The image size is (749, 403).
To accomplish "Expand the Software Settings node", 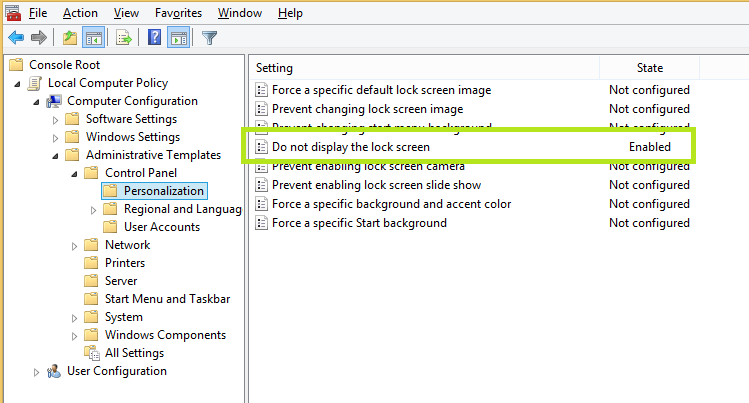I will (56, 119).
